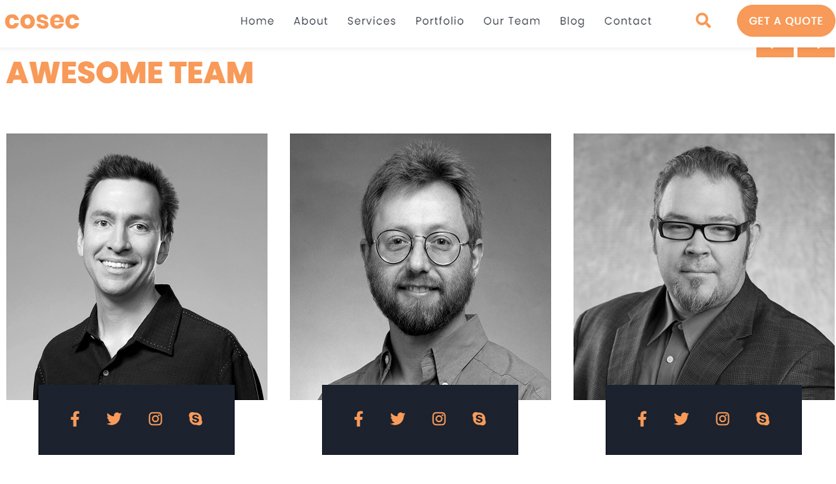Open Twitter icon under third team member

(x=681, y=419)
